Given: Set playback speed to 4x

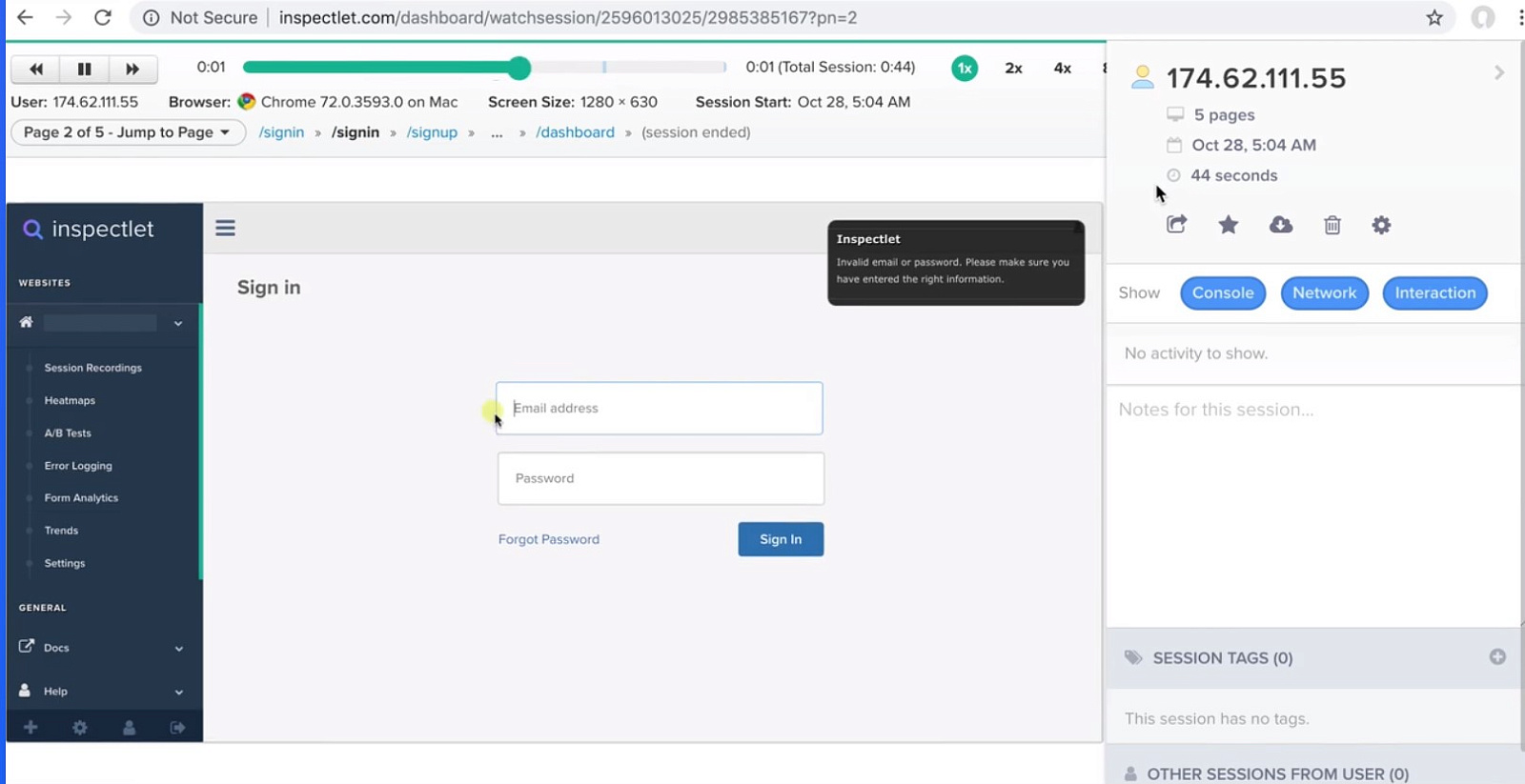Looking at the screenshot, I should [x=1062, y=68].
